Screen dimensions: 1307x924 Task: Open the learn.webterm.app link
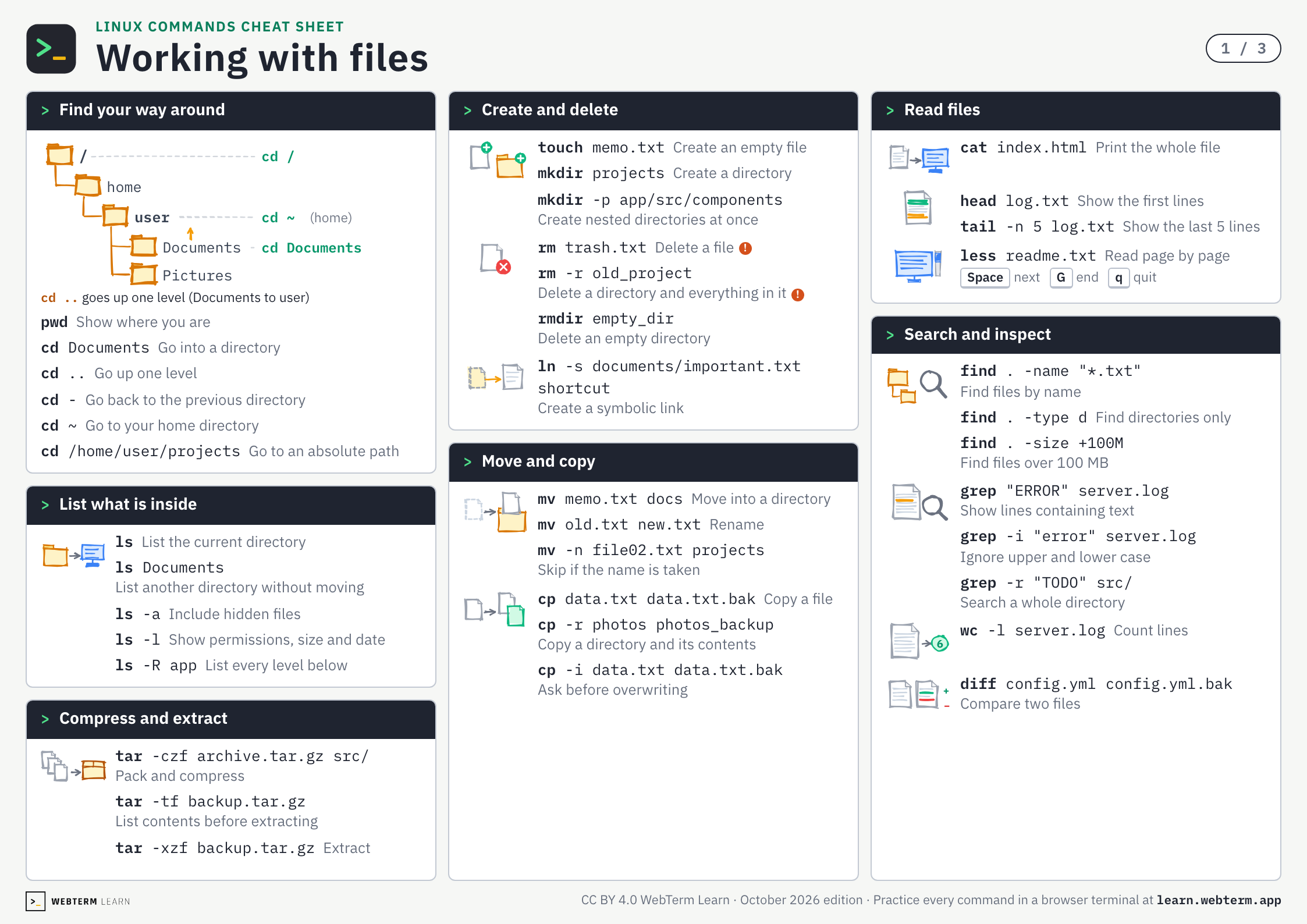pos(1219,900)
